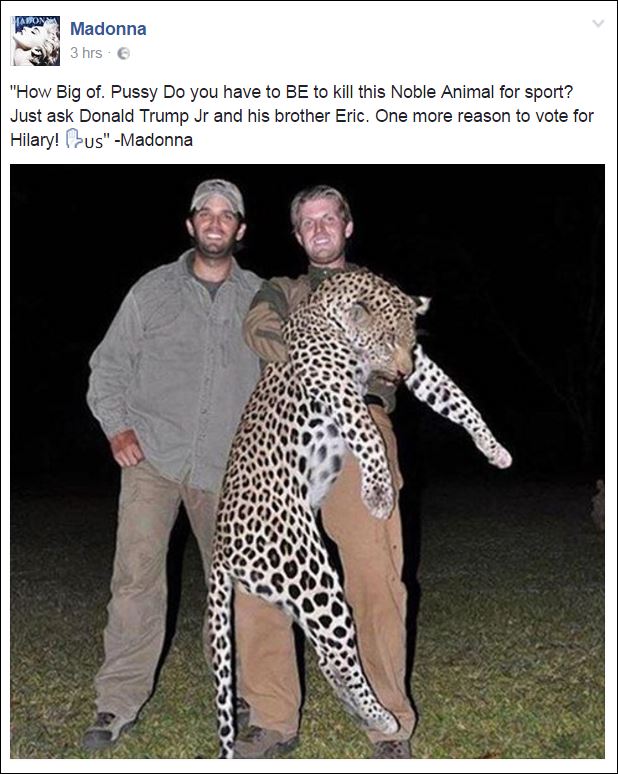This screenshot has width=618, height=774.
Task: Click the emoji icon after "Hilary!"
Action: 73,140
